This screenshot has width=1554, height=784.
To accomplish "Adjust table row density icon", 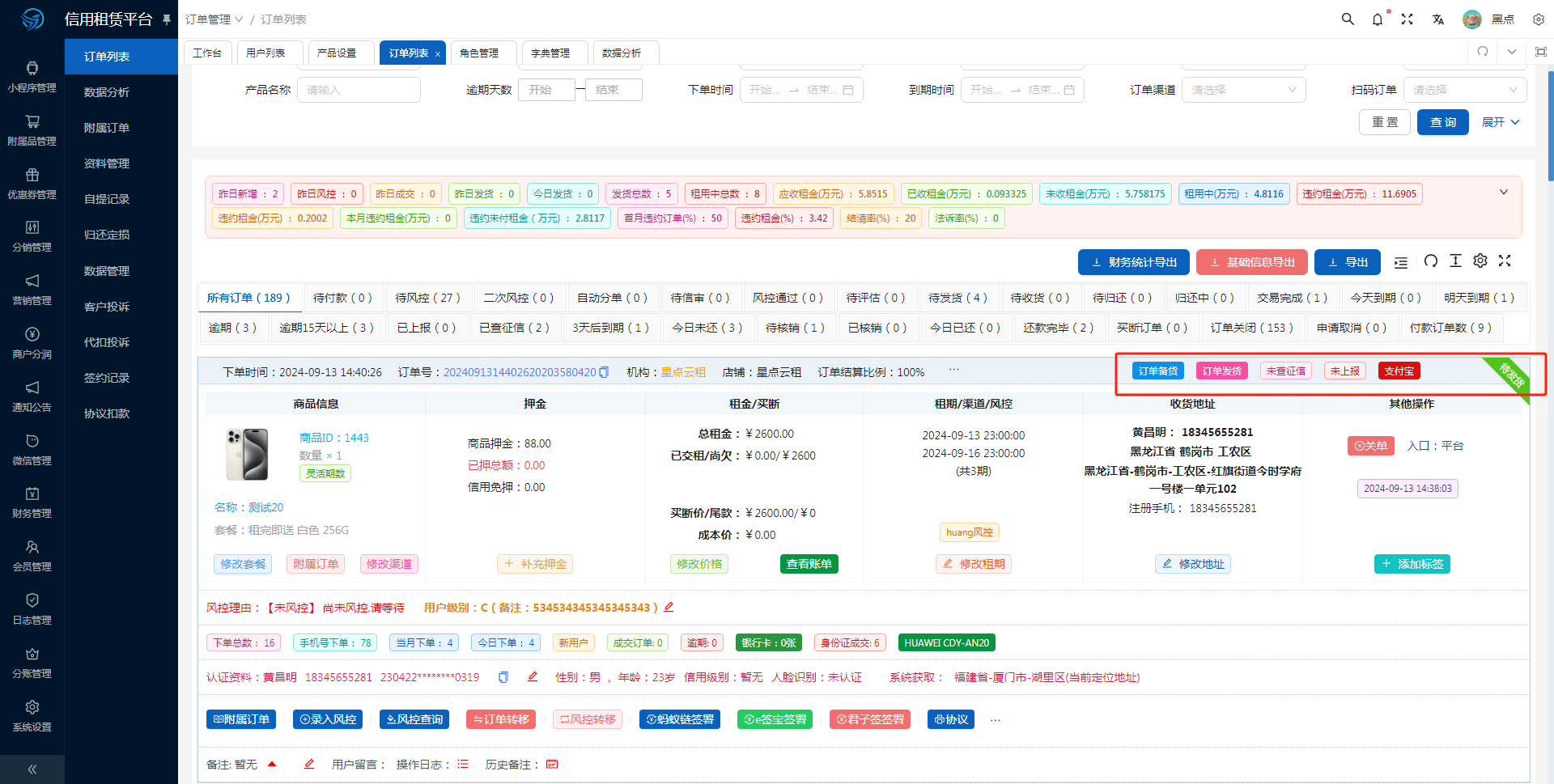I will coord(1455,261).
